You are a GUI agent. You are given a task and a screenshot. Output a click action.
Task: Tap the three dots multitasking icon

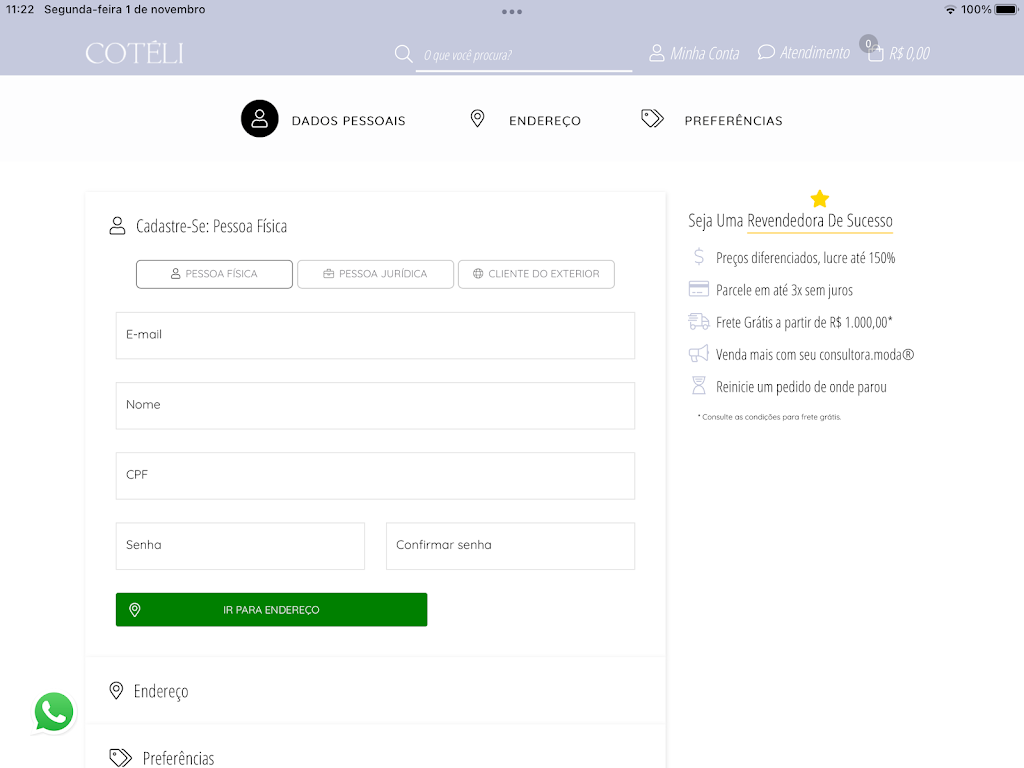[x=511, y=12]
